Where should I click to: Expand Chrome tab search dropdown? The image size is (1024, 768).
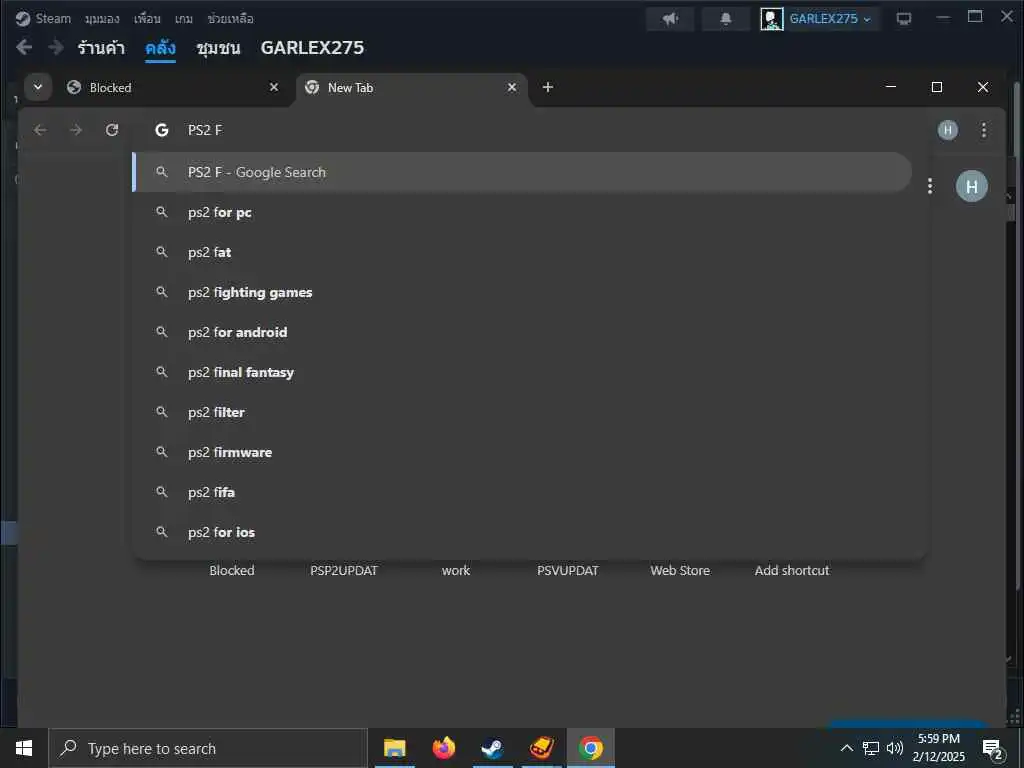(x=38, y=87)
